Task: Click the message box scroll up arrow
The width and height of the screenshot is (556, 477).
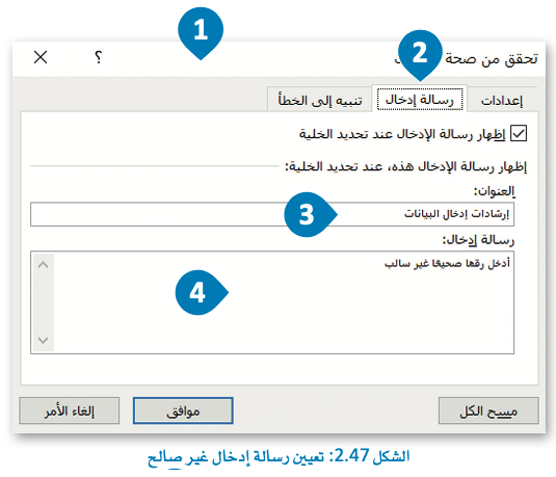Action: [43, 265]
